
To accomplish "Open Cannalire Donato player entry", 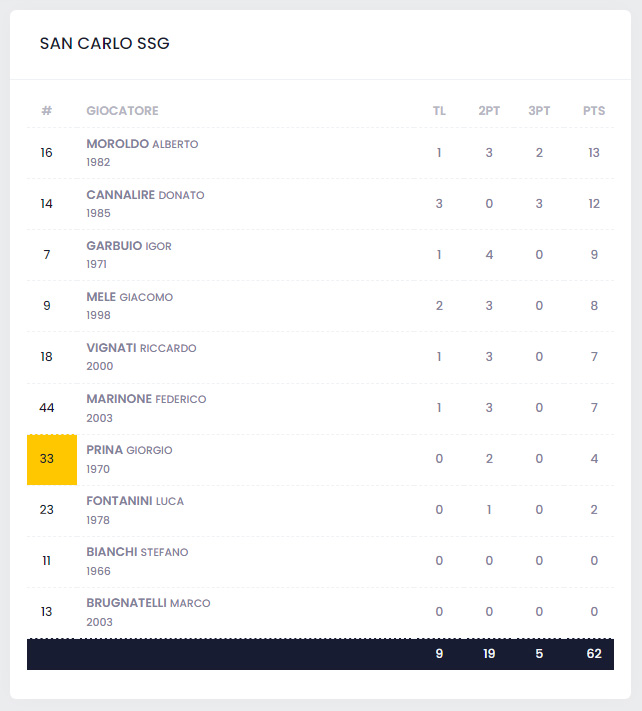I will (x=145, y=195).
